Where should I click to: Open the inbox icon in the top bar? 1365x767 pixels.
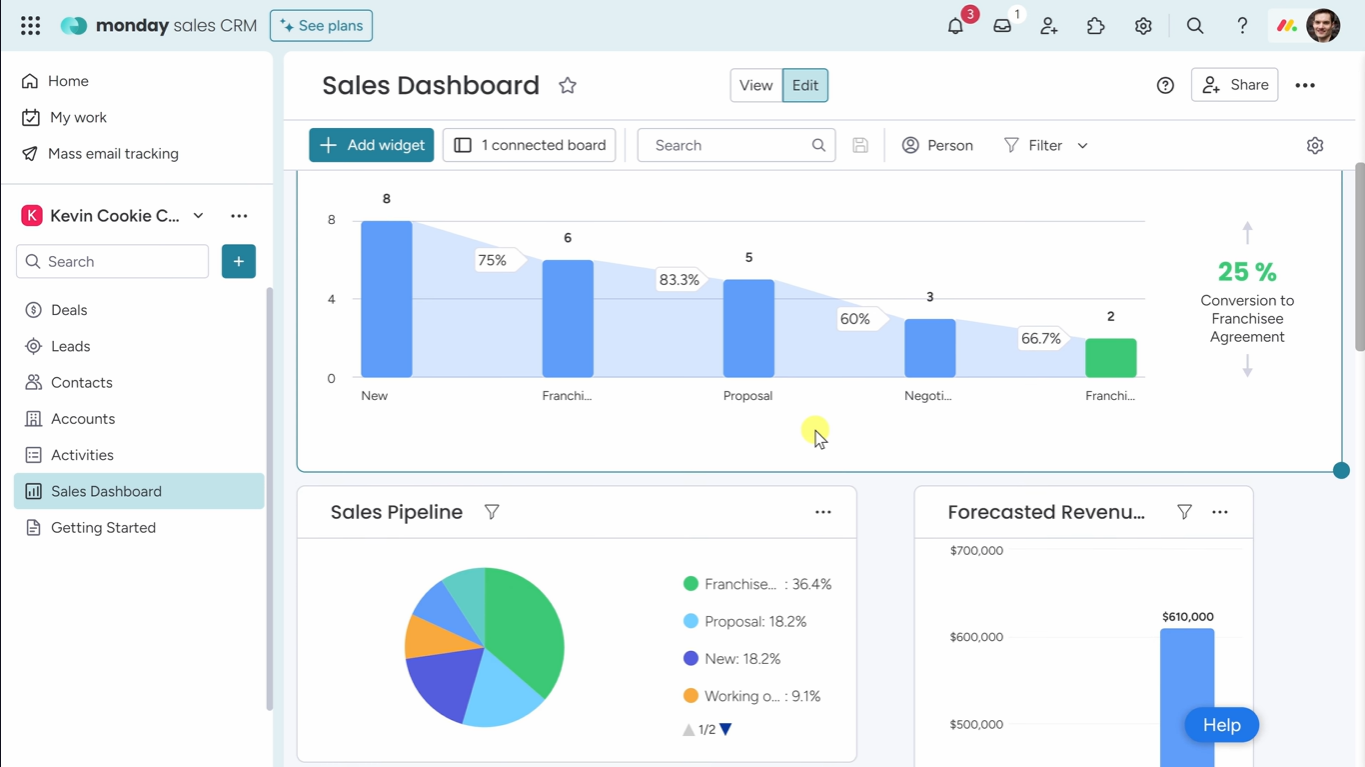[x=1001, y=25]
